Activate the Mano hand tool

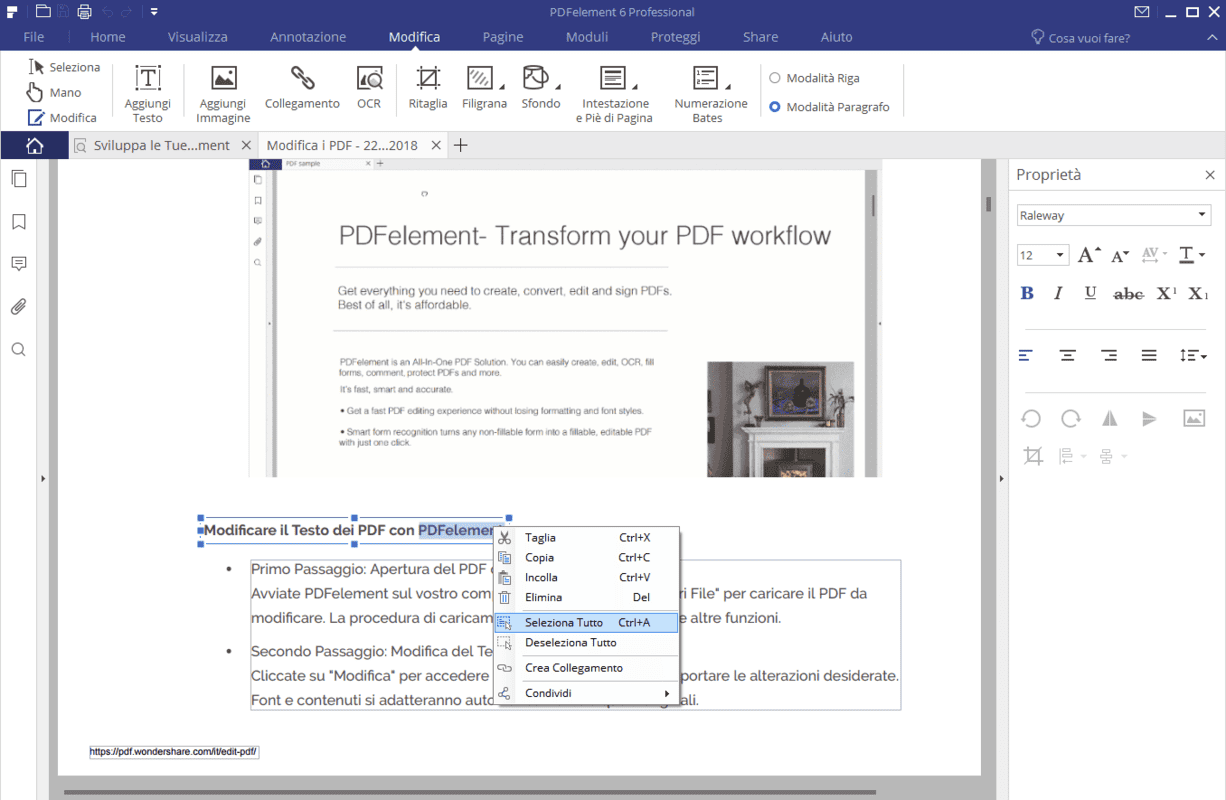(x=54, y=92)
